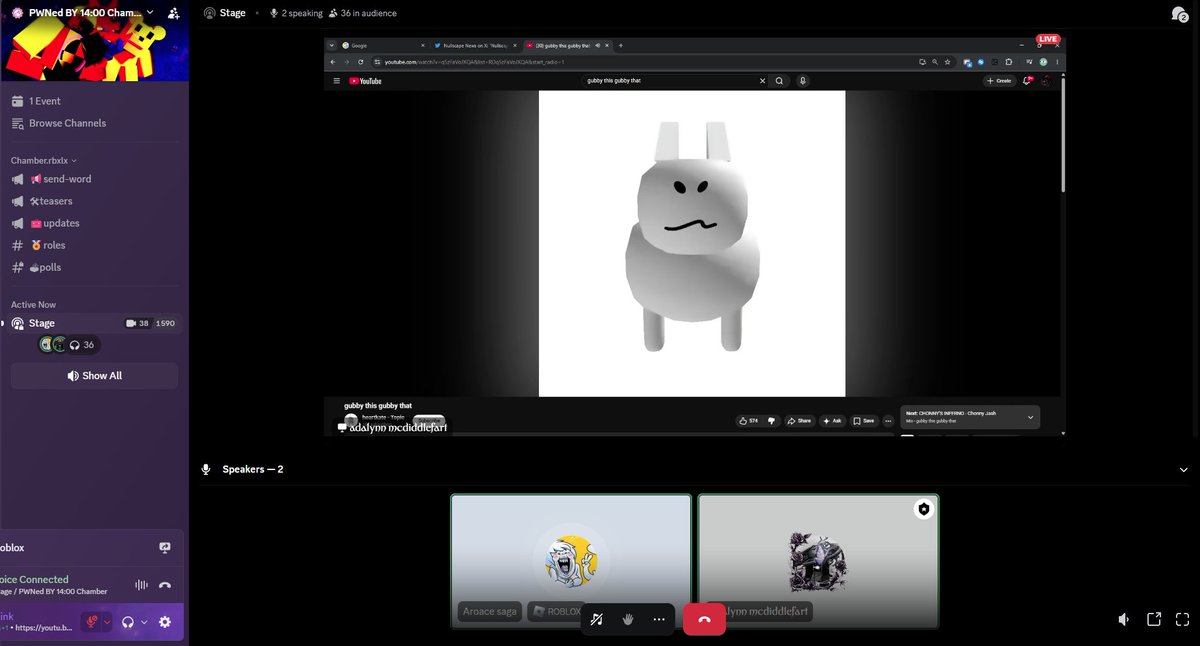
Task: Collapse the Chamber.rbxlx category
Action: (44, 160)
